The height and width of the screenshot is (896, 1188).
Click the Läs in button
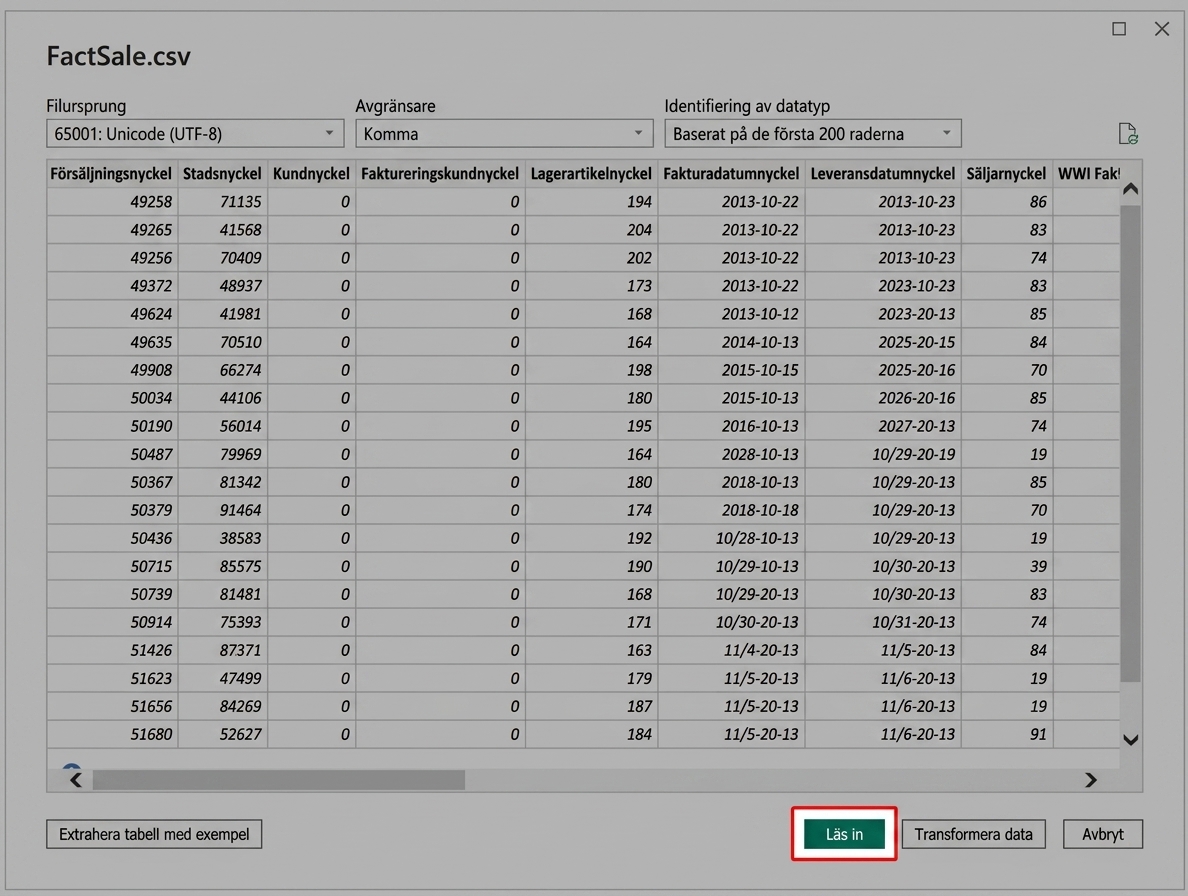coord(844,834)
